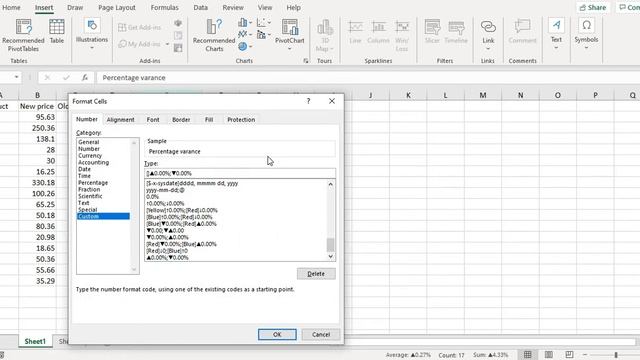Click the Slicer filter icon
Image resolution: width=640 pixels, height=360 pixels.
[x=432, y=31]
